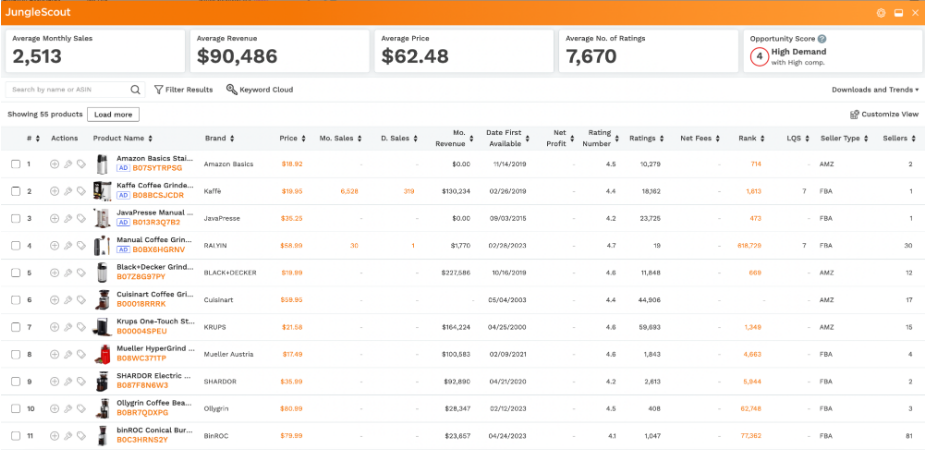Click the pin icon for Mueller Austria row
Image resolution: width=926 pixels, height=450 pixels.
pos(68,354)
